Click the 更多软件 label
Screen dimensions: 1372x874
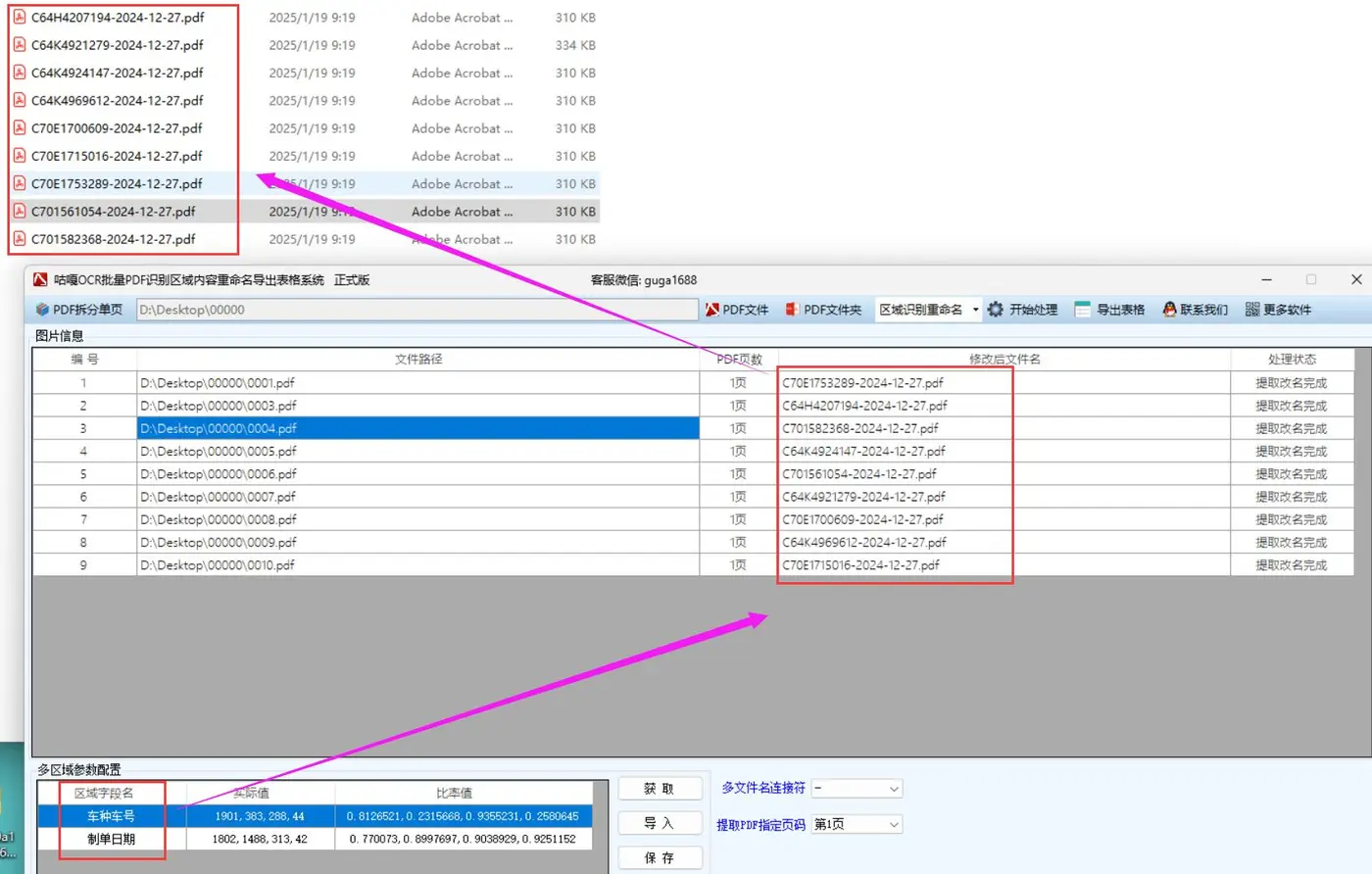click(1287, 310)
